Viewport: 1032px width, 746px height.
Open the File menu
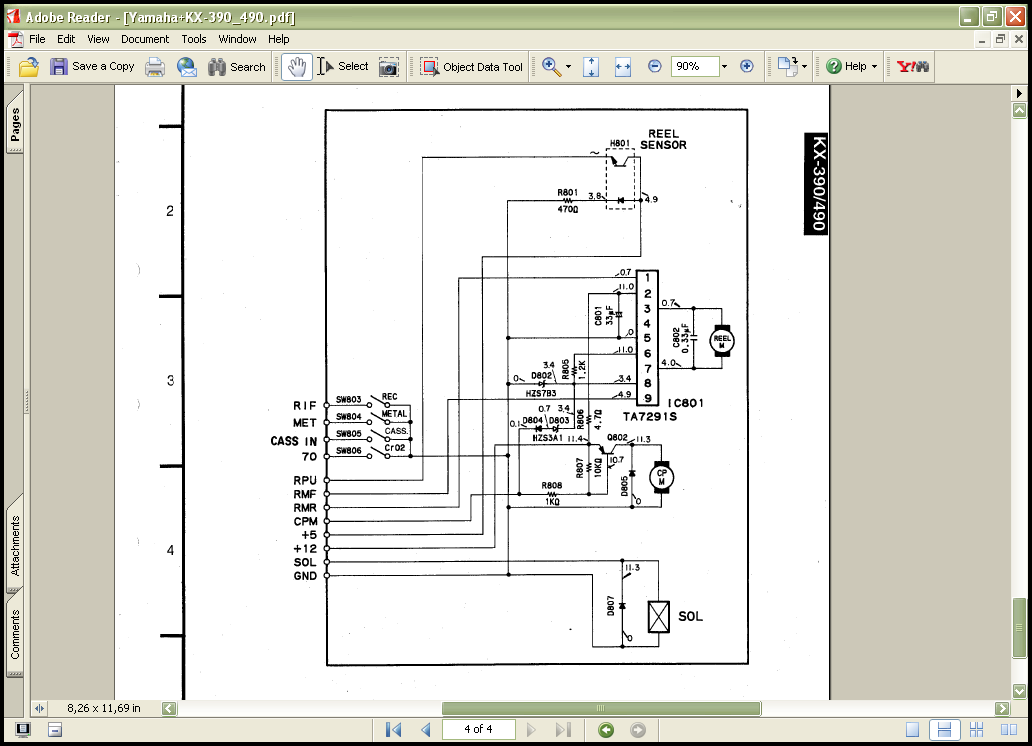38,40
